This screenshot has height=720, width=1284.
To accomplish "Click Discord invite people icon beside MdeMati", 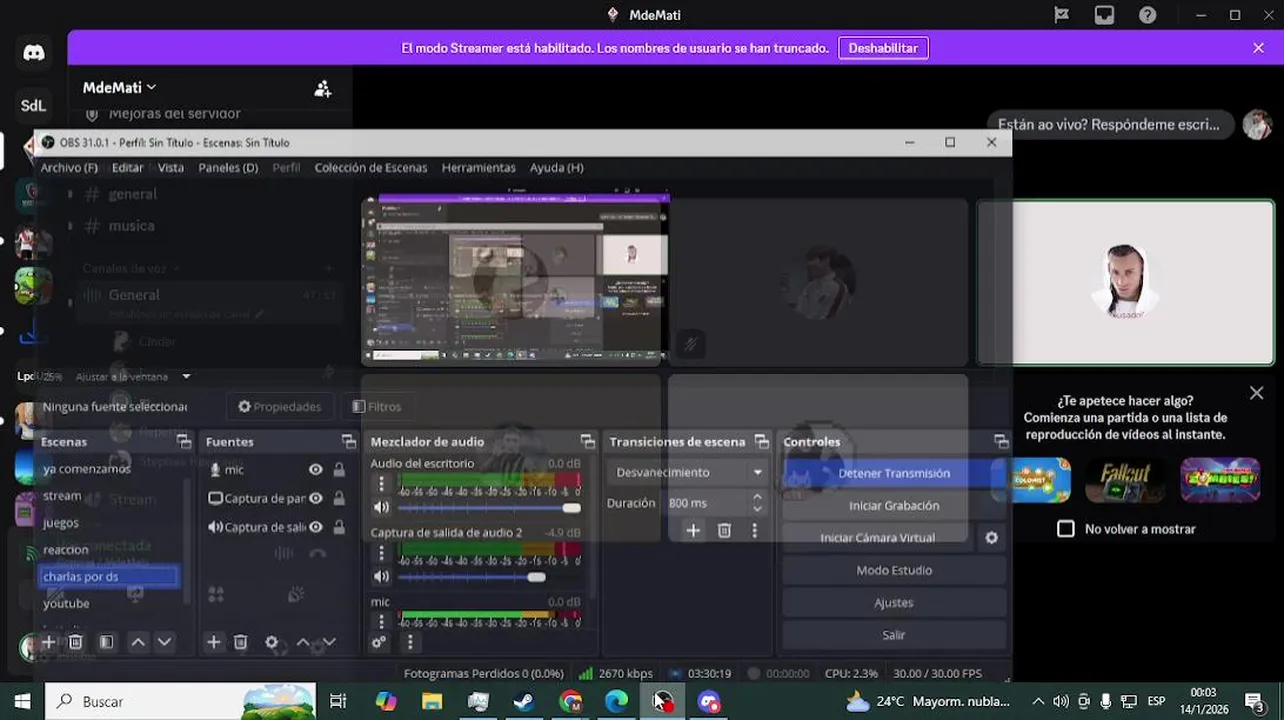I will tap(322, 88).
